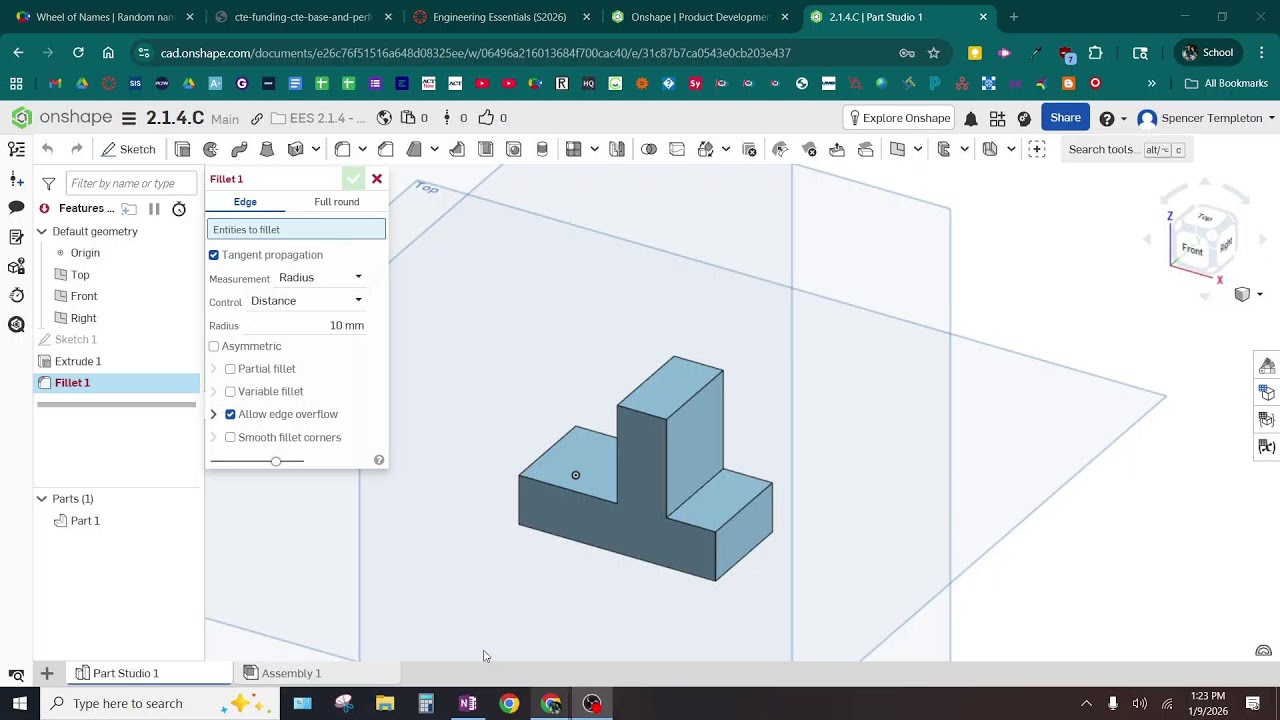Collapse the Parts (1) section
The image size is (1280, 720).
coord(42,498)
